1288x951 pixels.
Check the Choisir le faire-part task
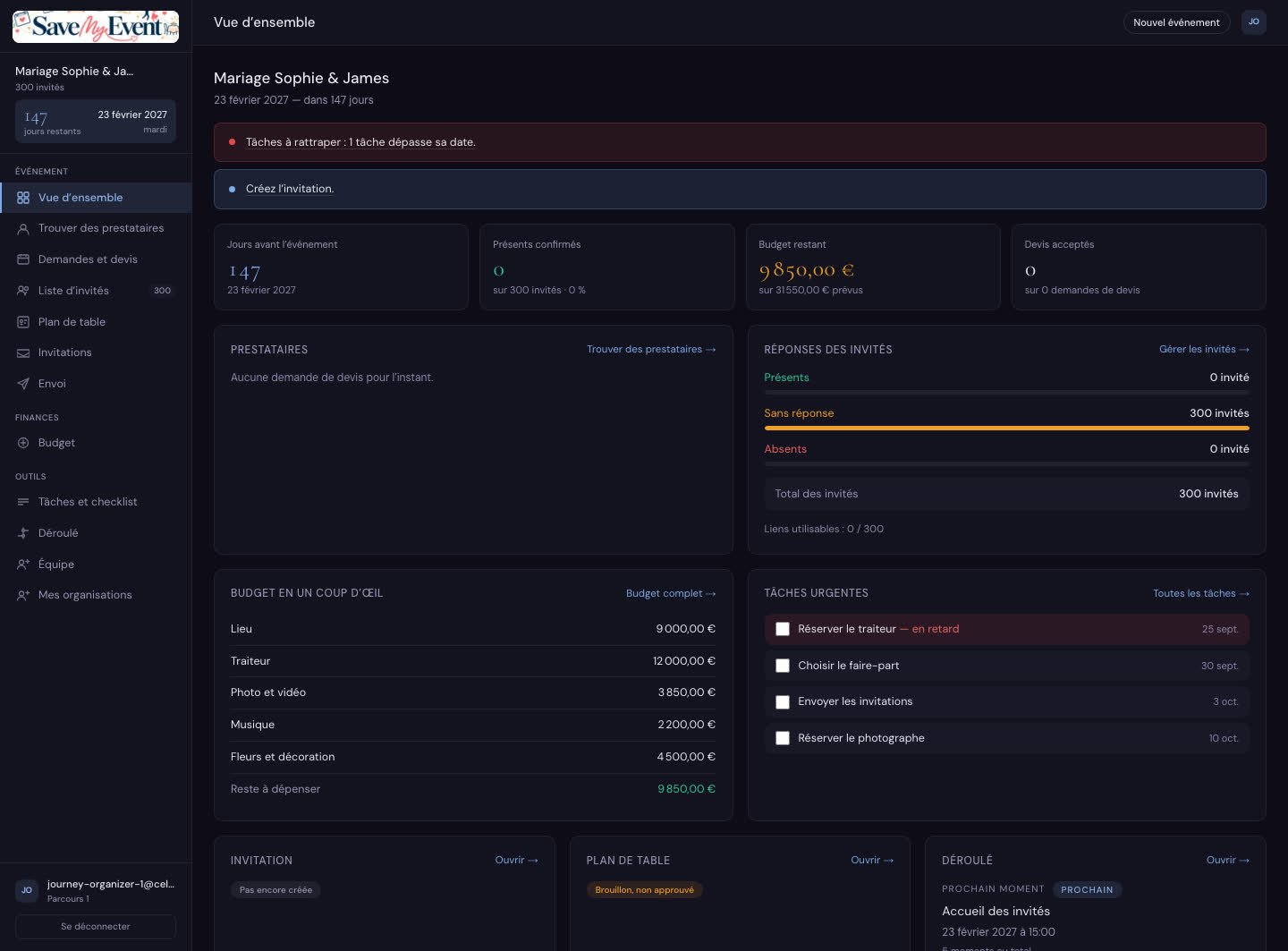783,666
